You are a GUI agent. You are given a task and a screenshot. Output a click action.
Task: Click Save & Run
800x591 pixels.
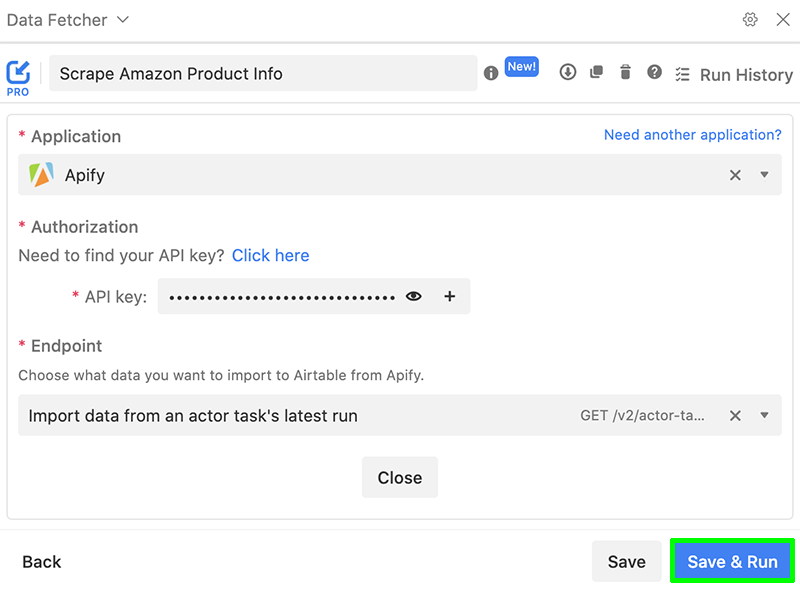(732, 562)
